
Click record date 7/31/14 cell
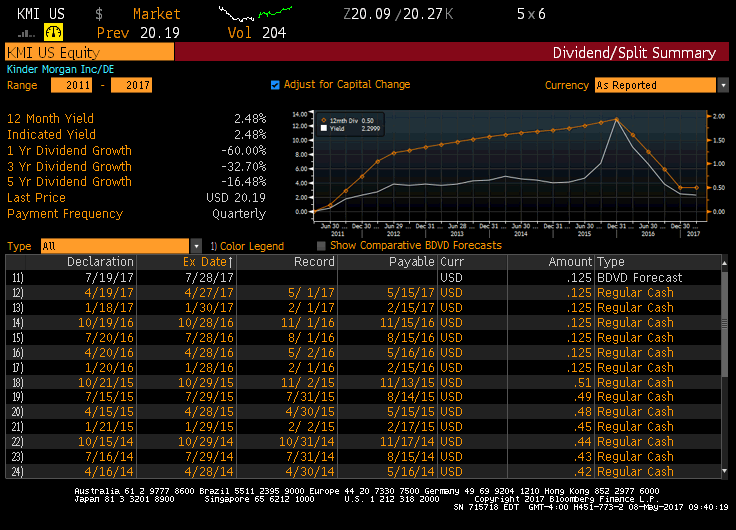coord(310,457)
